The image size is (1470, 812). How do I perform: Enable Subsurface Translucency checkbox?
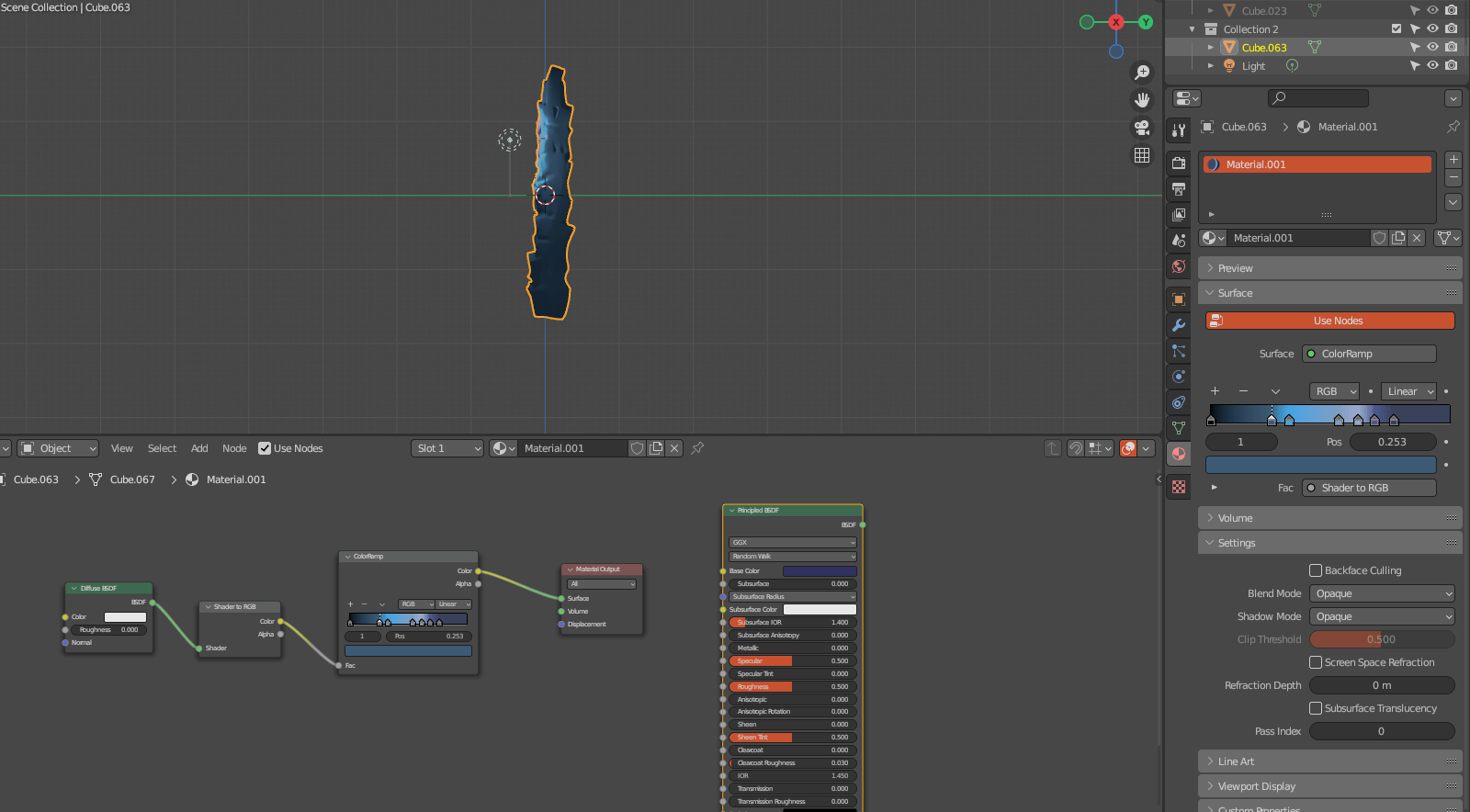[1316, 708]
